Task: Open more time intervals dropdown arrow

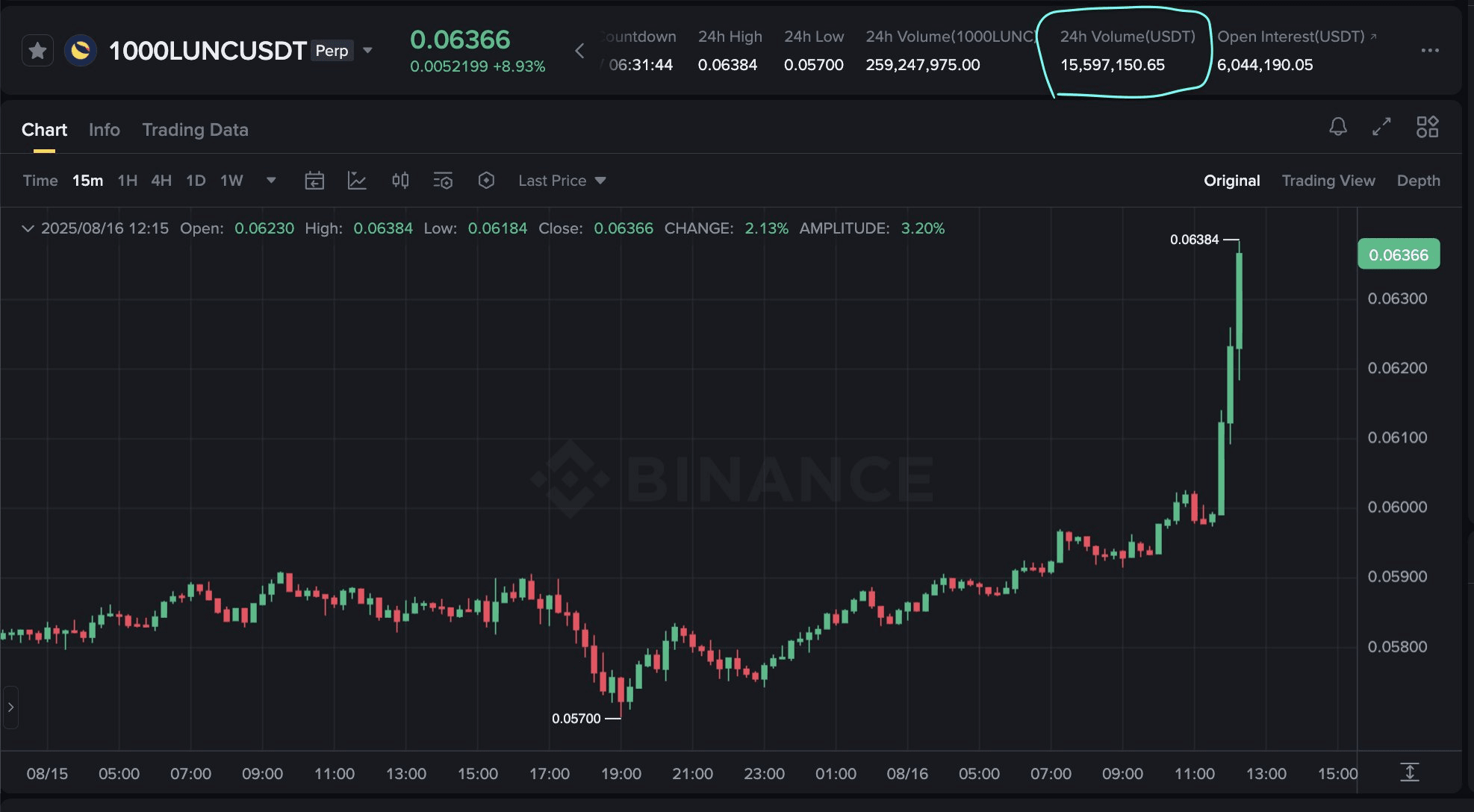Action: pyautogui.click(x=271, y=181)
